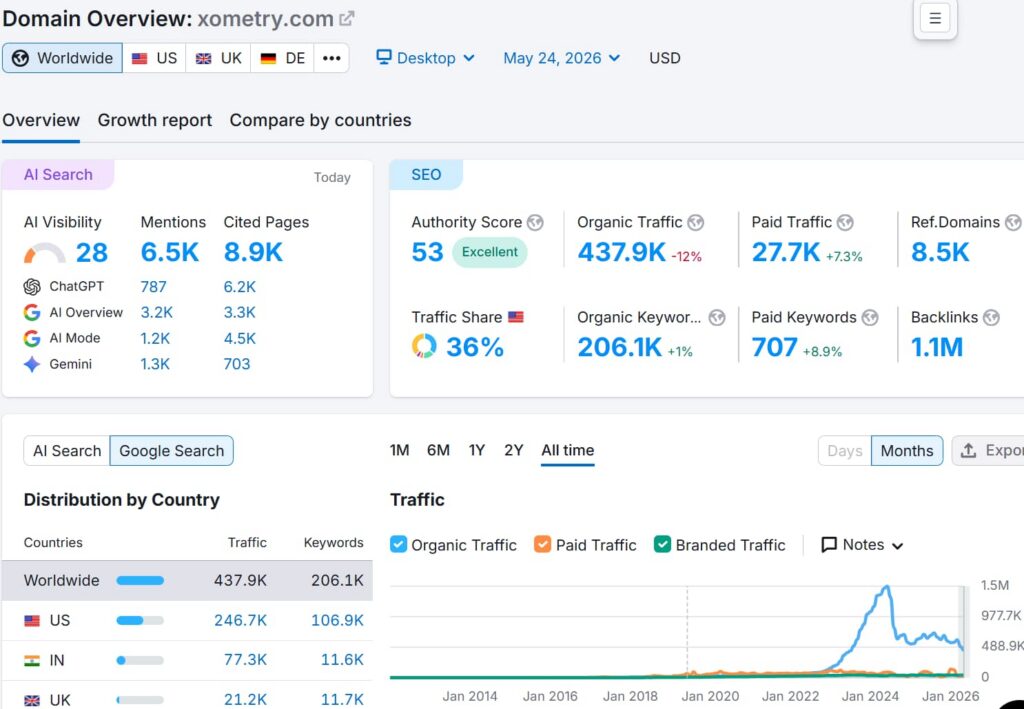Click the Worldwide globe icon

click(x=20, y=58)
